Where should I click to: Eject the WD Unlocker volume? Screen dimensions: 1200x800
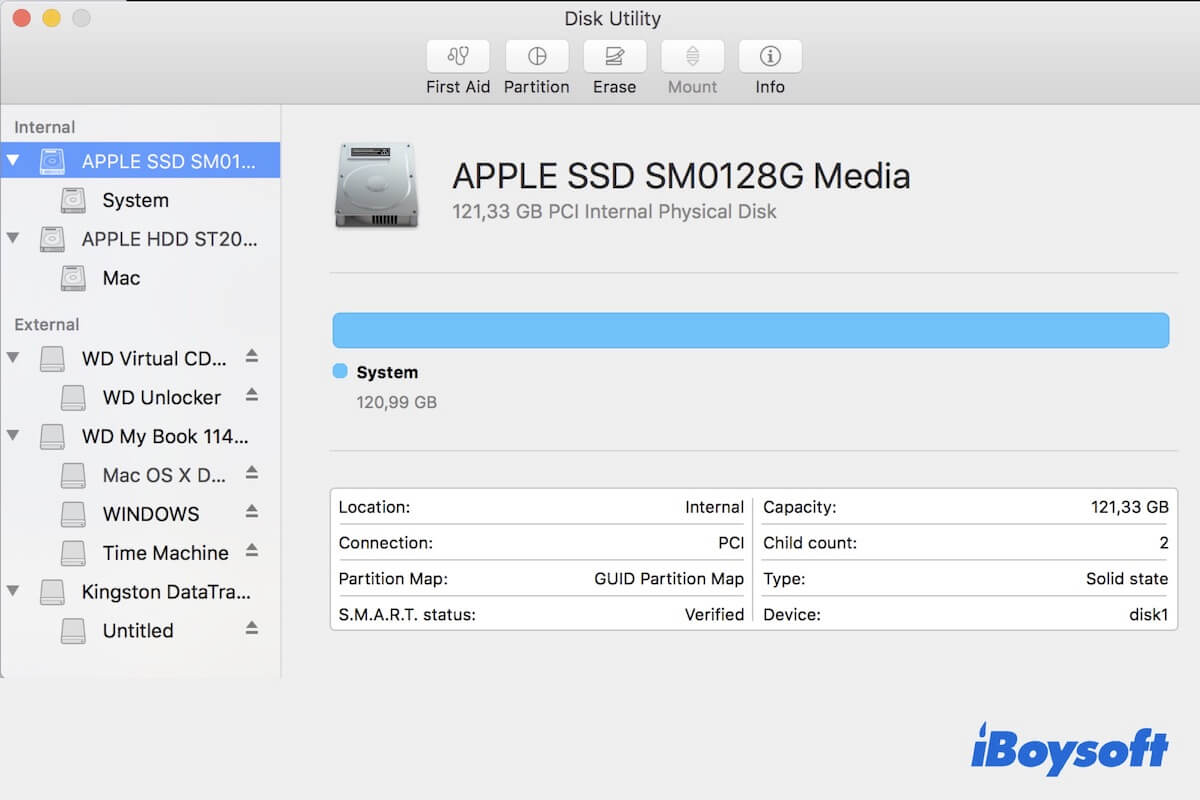[252, 395]
